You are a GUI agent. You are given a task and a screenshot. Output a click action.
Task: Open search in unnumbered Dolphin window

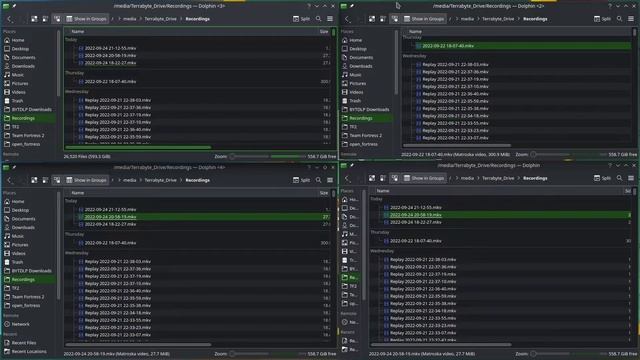coord(620,178)
